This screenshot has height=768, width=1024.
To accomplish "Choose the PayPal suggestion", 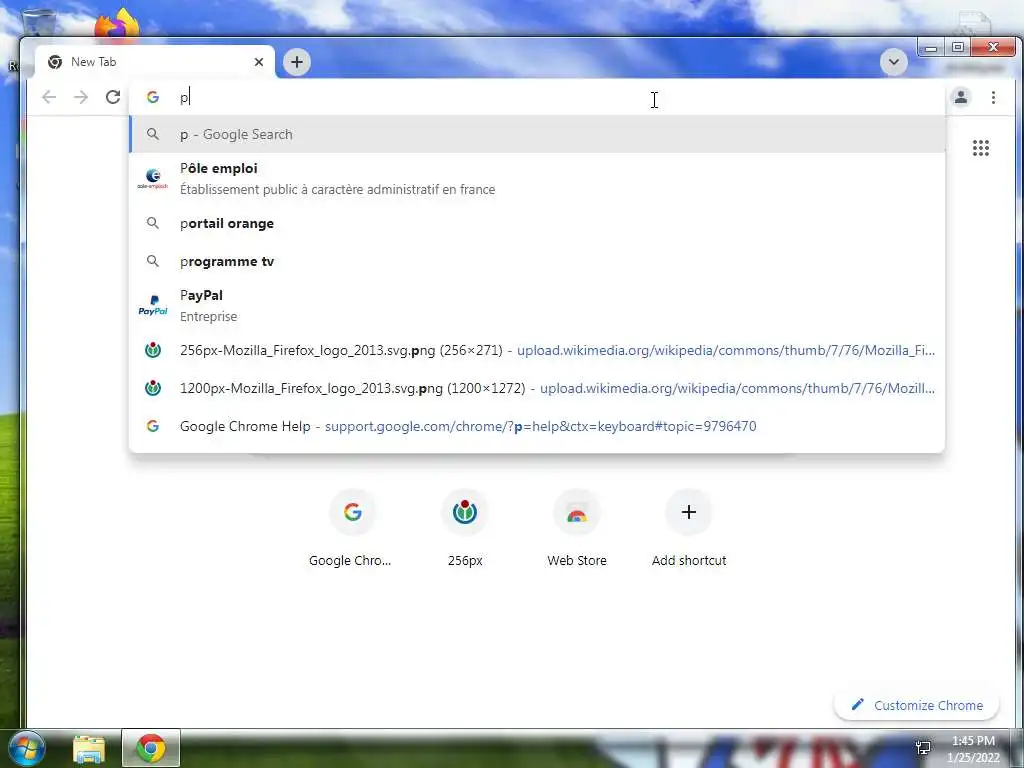I will (x=537, y=305).
